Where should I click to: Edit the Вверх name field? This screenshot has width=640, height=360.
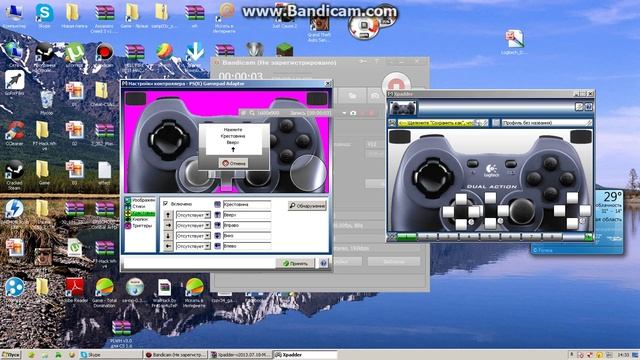[x=247, y=215]
